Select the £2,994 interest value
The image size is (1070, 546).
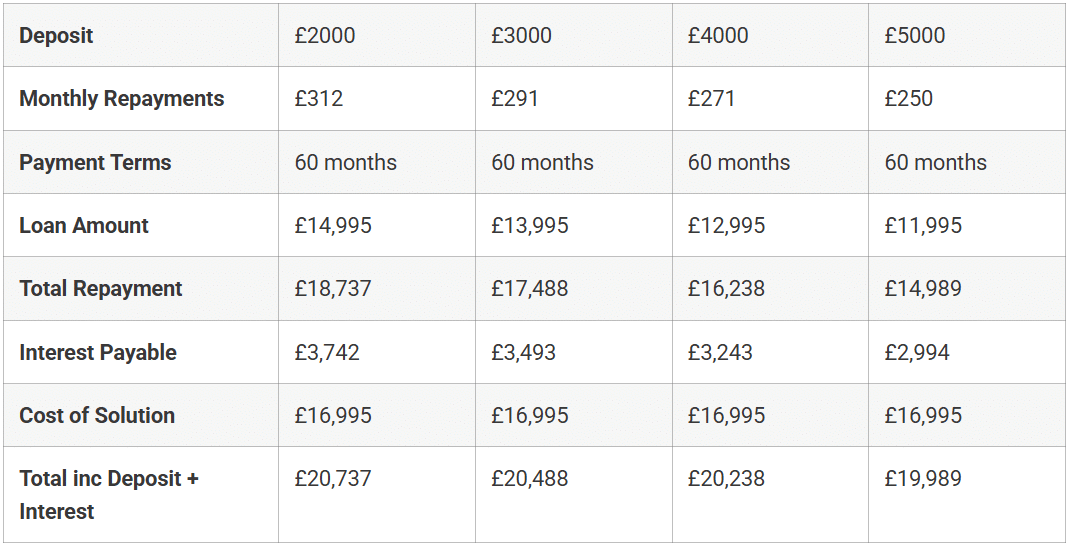coord(916,352)
